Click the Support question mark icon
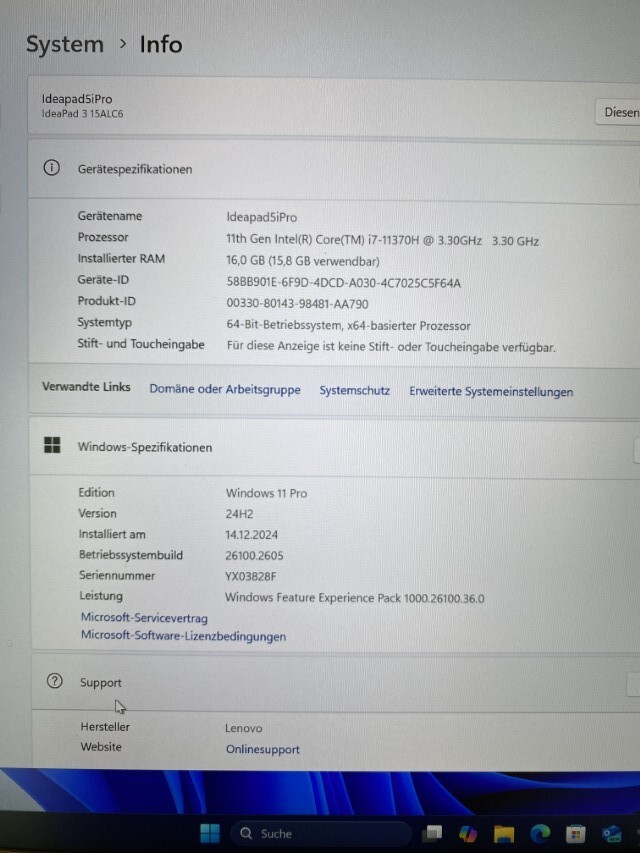 coord(54,681)
